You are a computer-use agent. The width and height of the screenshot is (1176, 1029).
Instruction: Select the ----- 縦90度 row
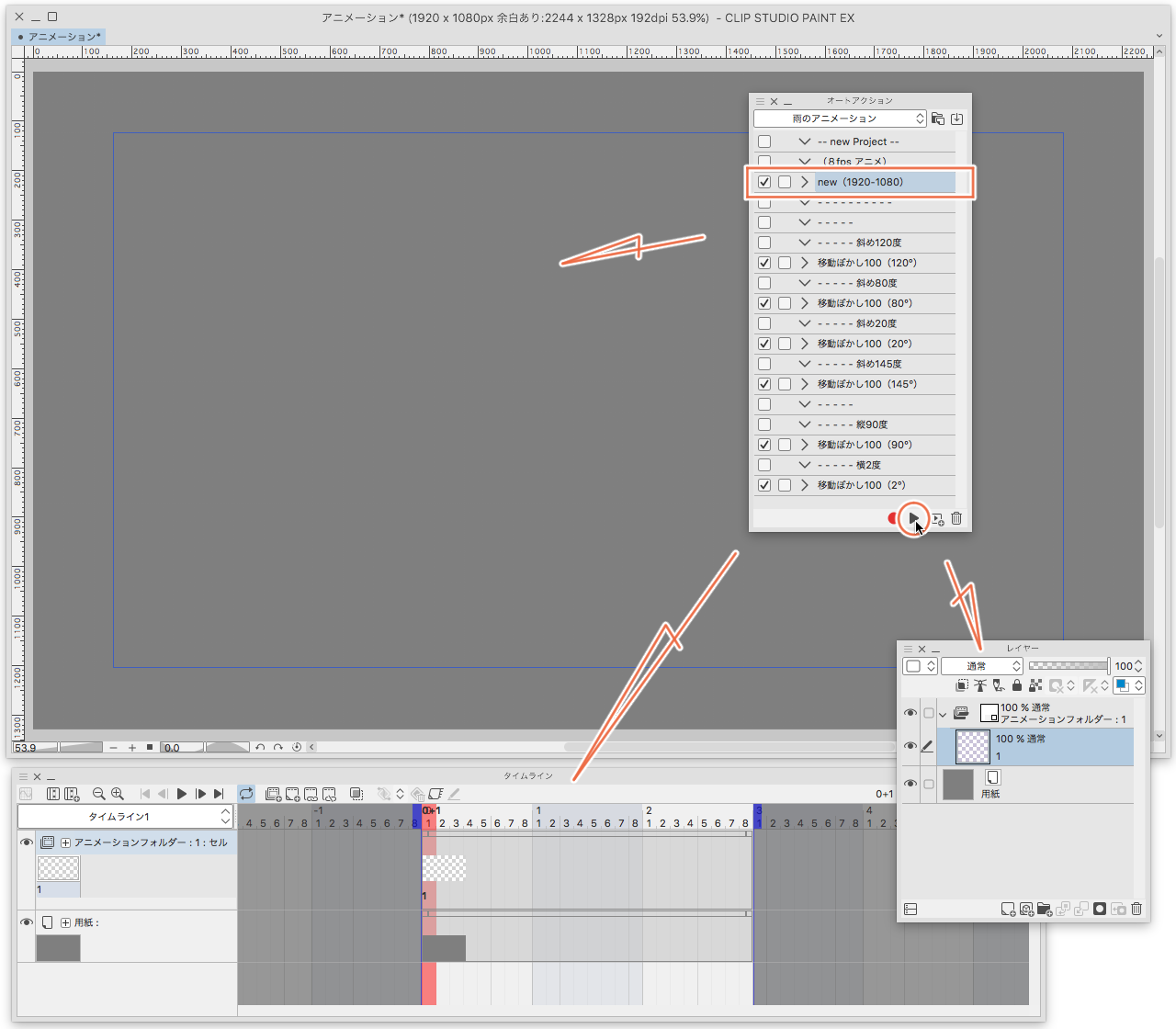click(x=854, y=424)
